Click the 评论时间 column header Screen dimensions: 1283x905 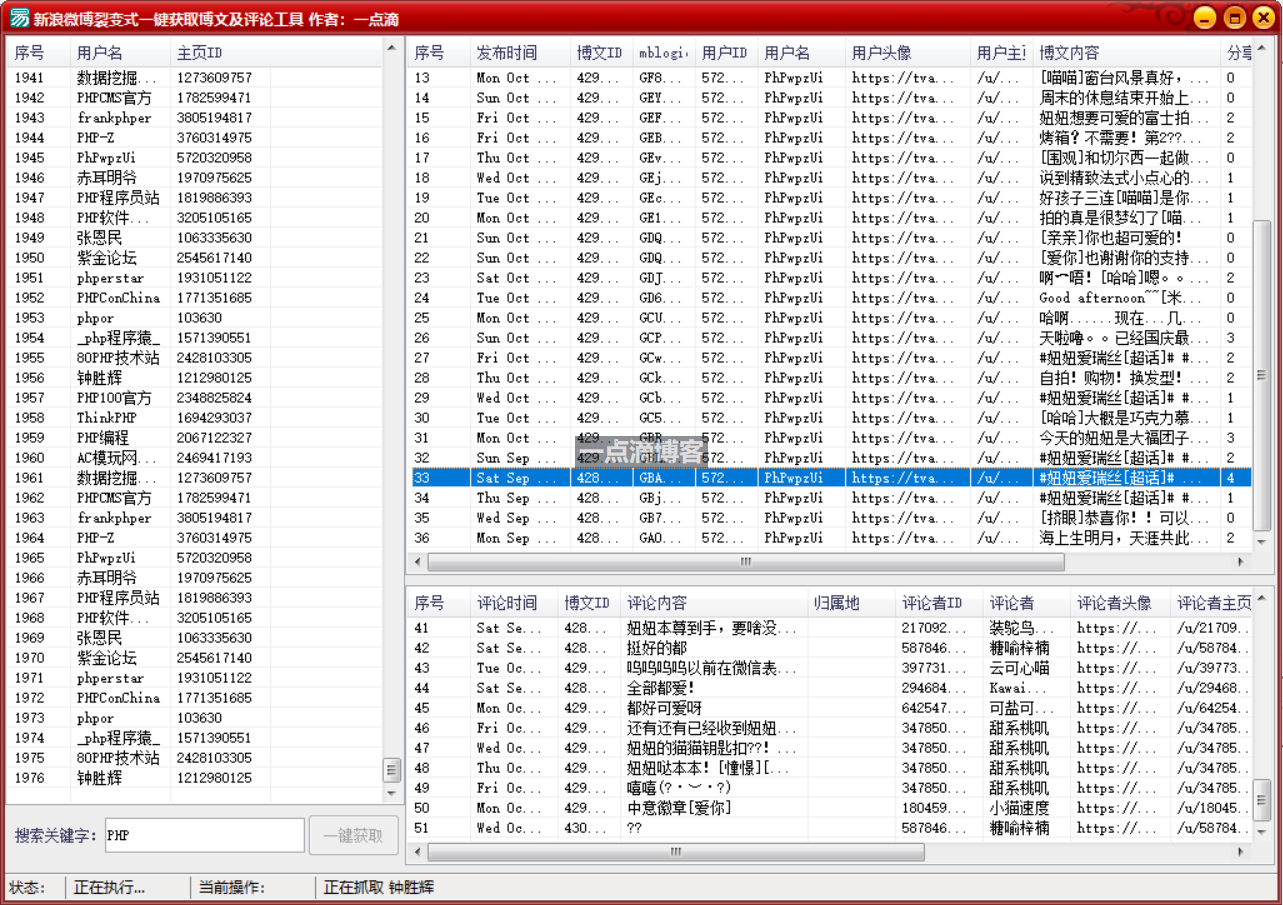(514, 603)
